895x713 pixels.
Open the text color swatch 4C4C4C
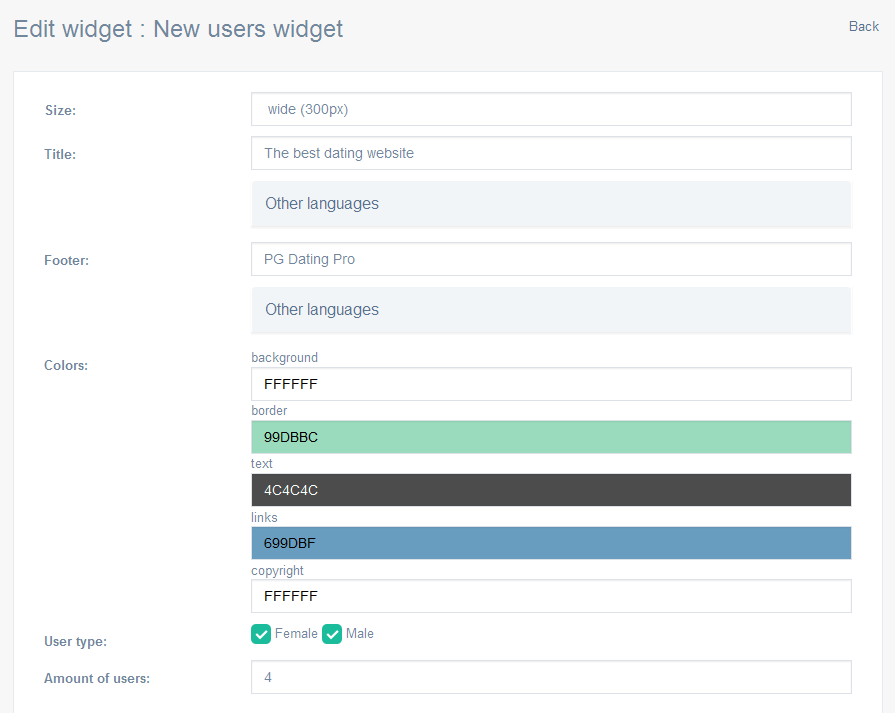(551, 490)
